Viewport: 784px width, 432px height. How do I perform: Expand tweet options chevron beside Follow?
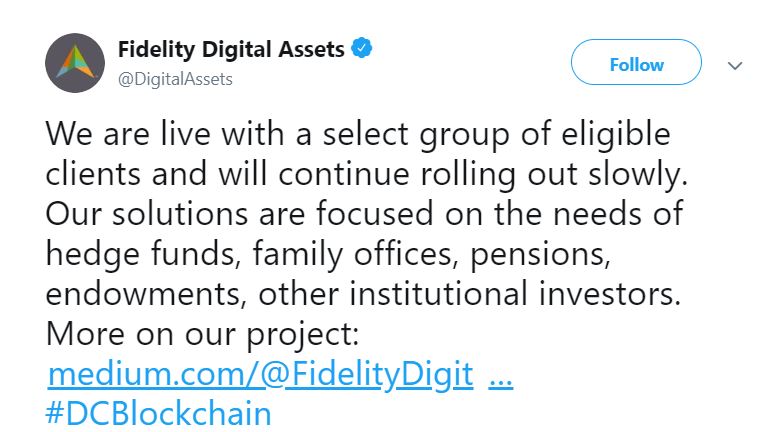[x=734, y=66]
